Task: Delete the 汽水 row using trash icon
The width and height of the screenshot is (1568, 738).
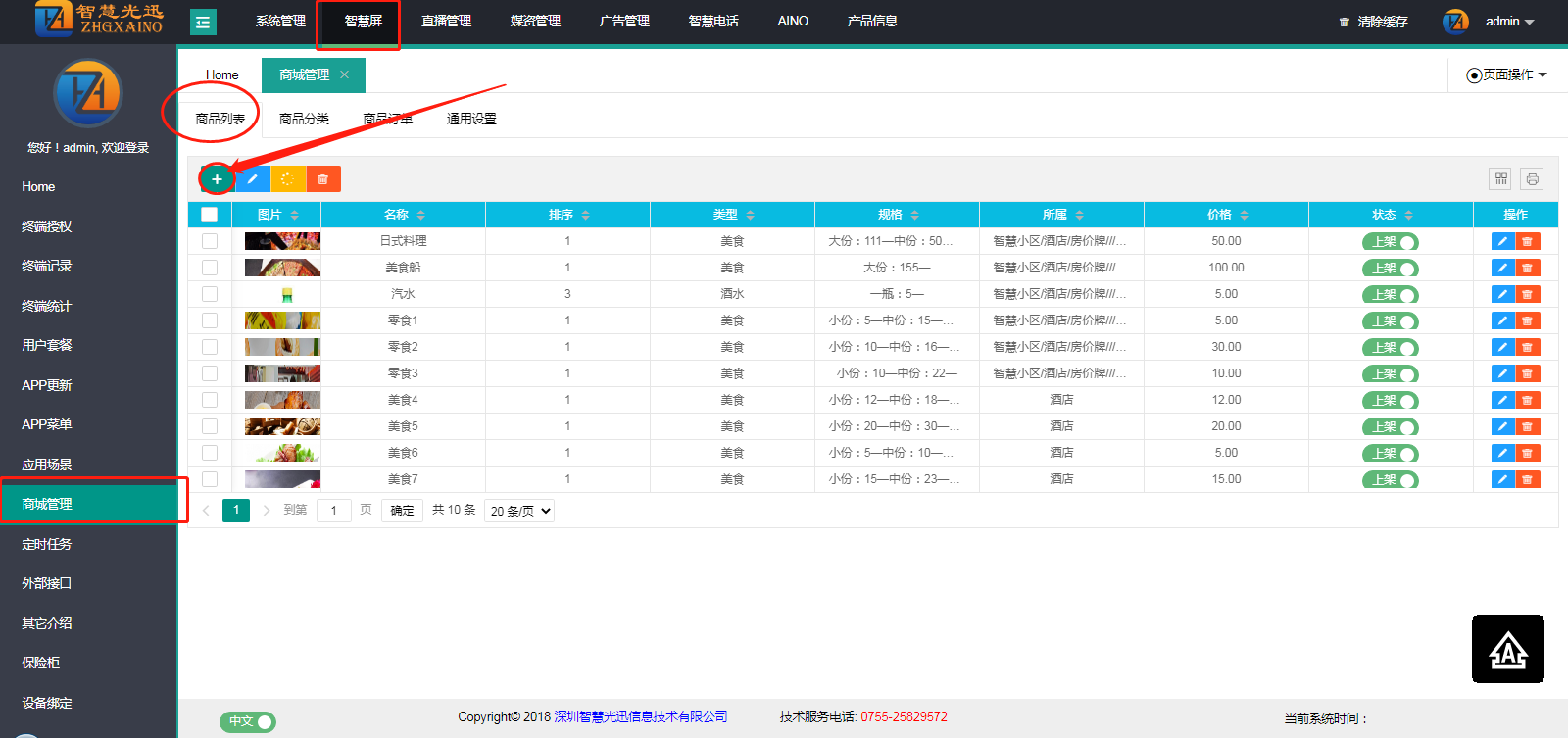Action: pyautogui.click(x=1527, y=294)
